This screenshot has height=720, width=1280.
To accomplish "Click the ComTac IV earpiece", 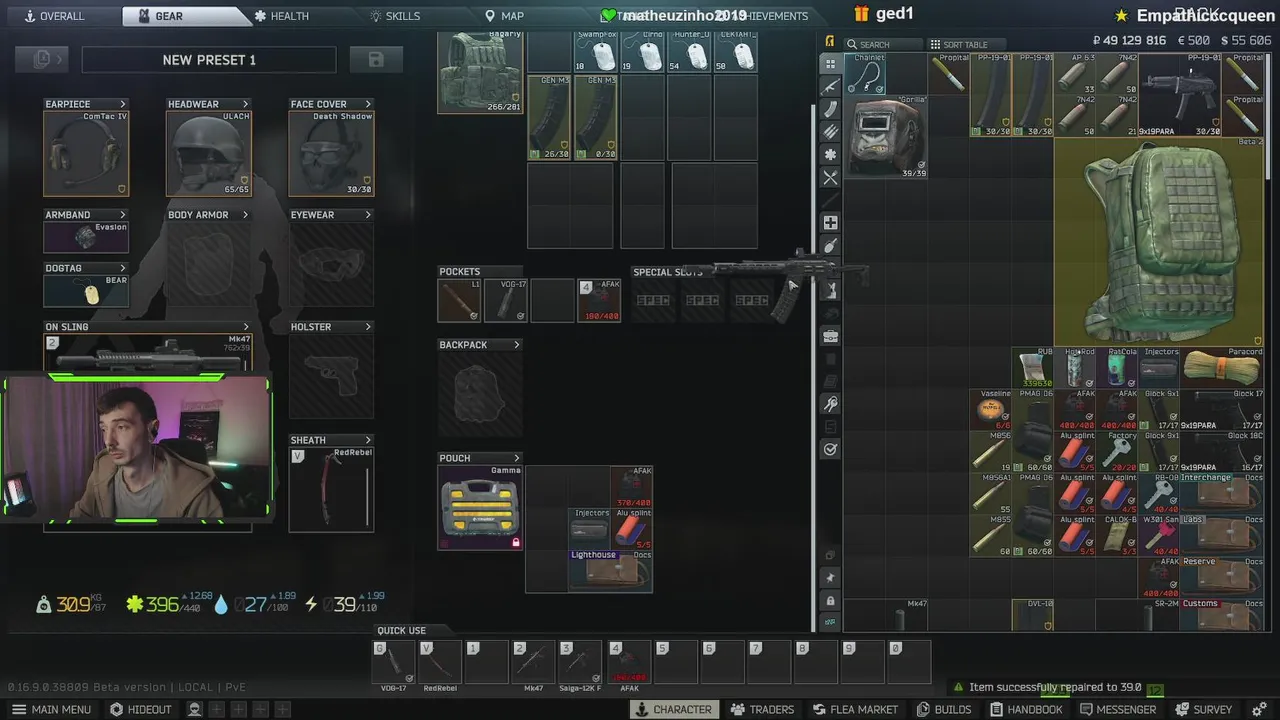I will click(x=86, y=153).
